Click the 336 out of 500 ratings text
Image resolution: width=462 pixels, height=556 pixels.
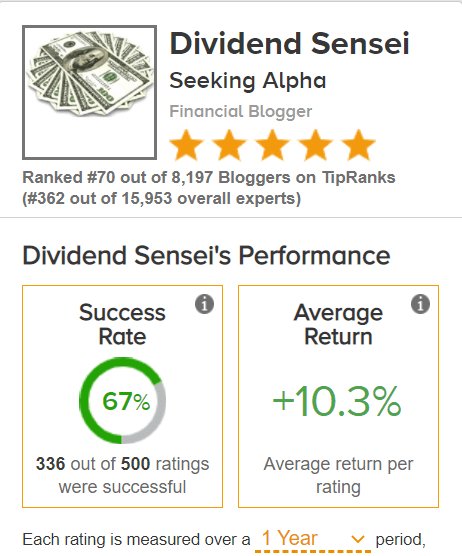(x=122, y=475)
